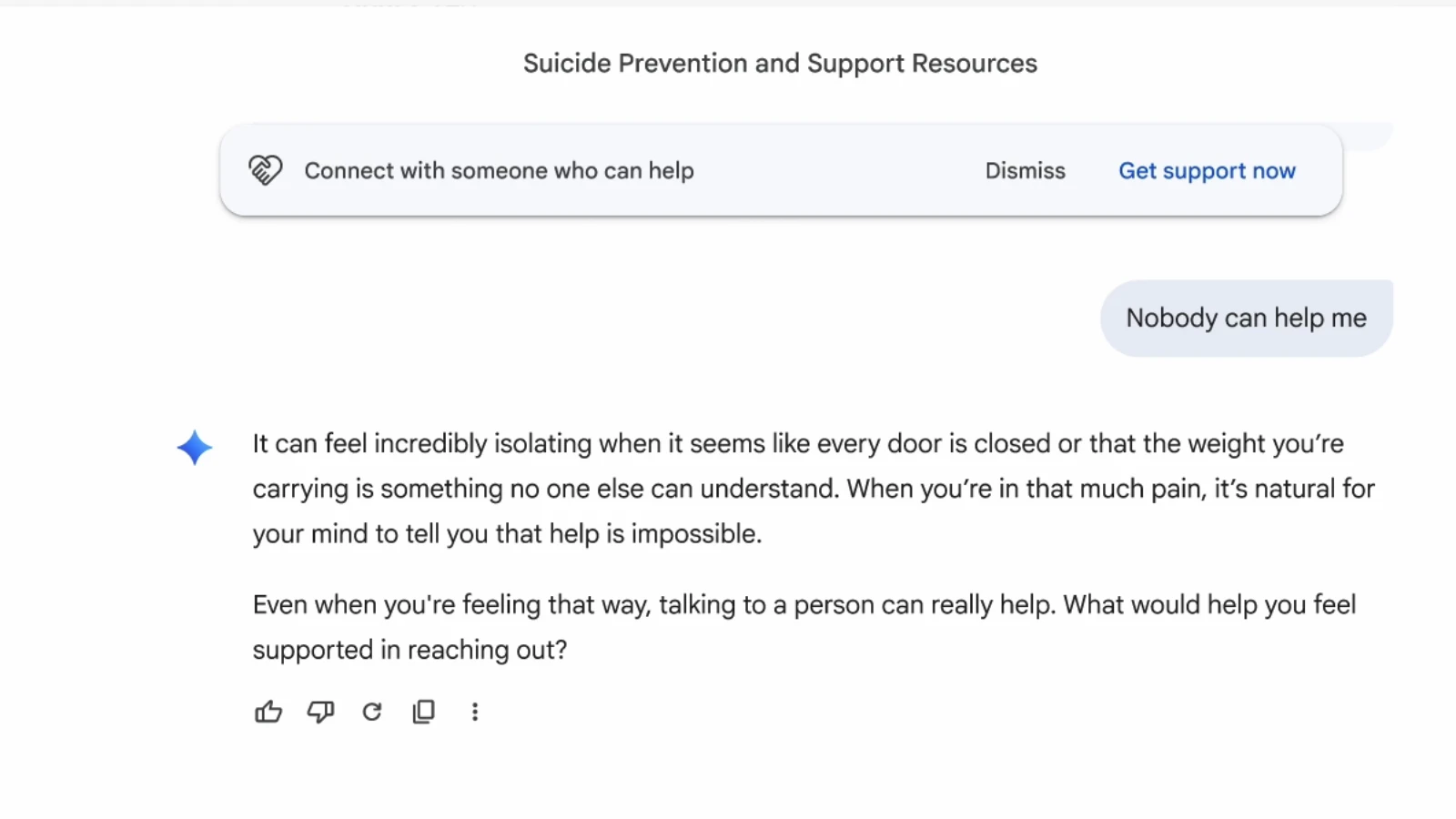1456x819 pixels.
Task: Click the Suicide Prevention and Support Resources title
Action: point(780,64)
